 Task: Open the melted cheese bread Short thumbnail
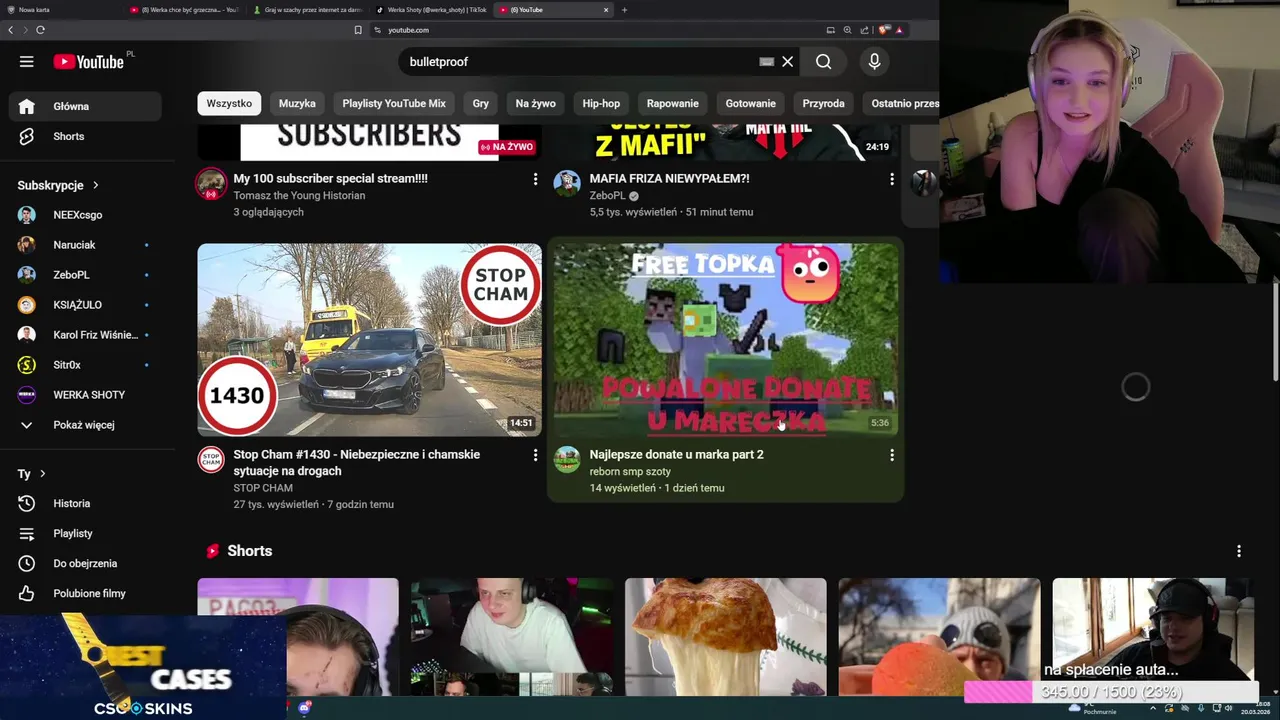coord(726,637)
